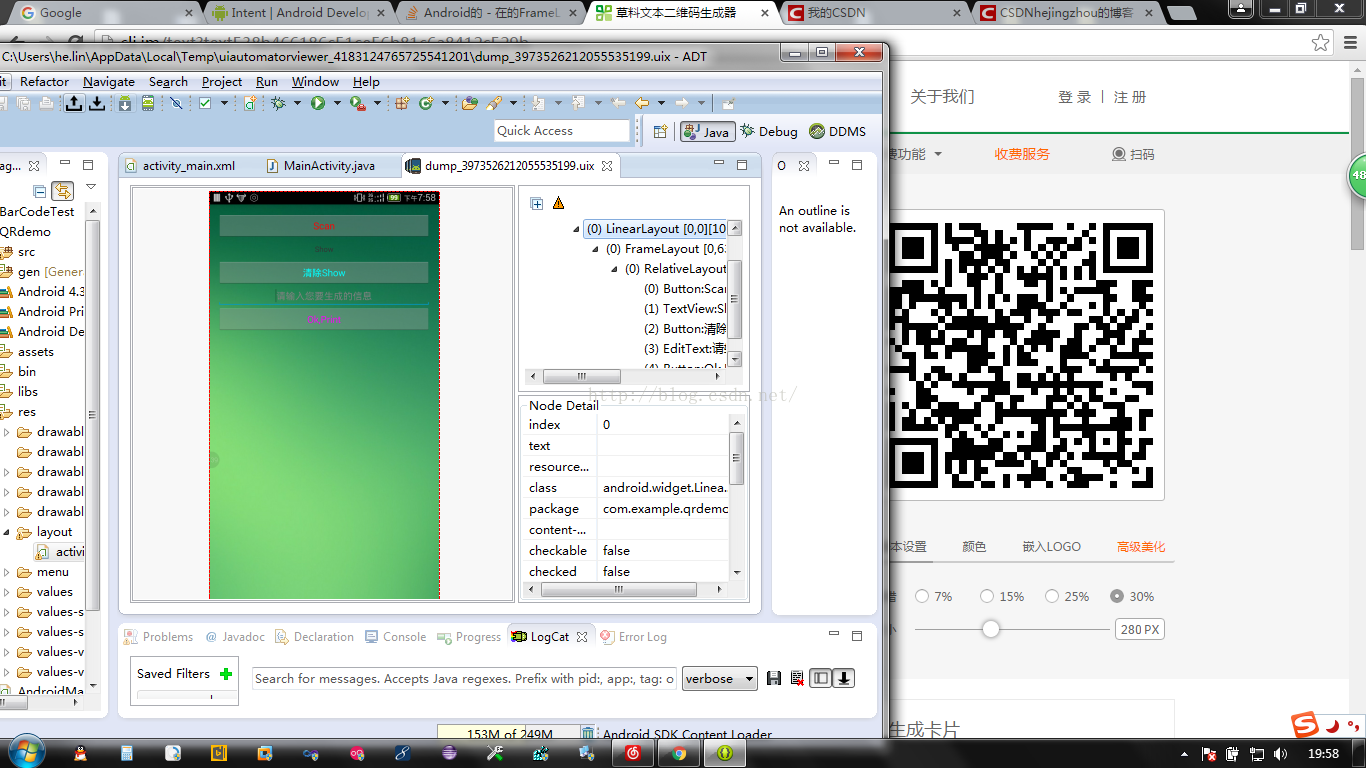Click the Debug bug toolbar icon
This screenshot has width=1366, height=768.
[278, 103]
